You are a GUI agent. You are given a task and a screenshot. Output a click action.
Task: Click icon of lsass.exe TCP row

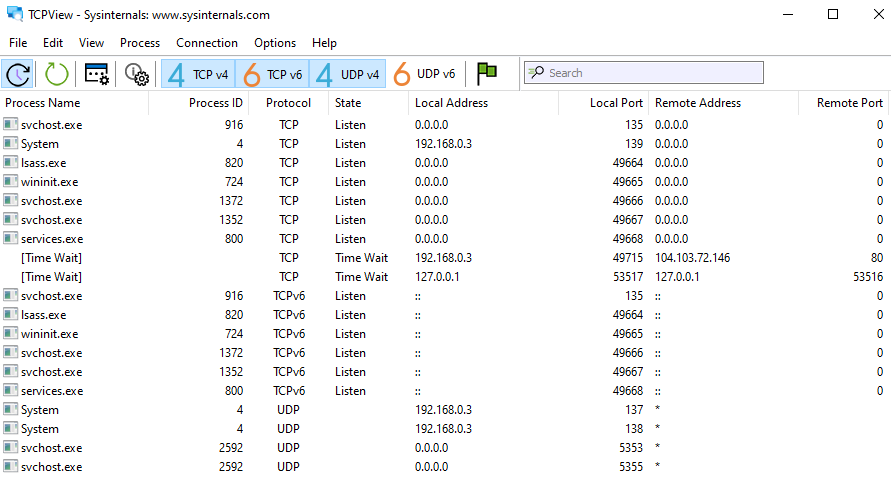[x=10, y=162]
